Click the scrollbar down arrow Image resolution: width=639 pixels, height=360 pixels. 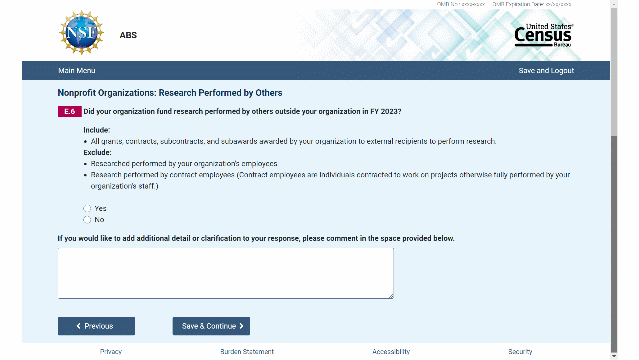614,356
